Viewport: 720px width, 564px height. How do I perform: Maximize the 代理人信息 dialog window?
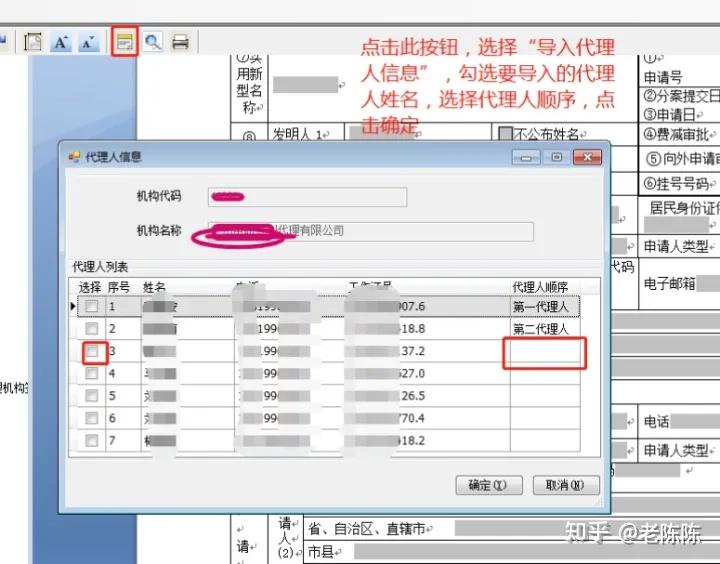[x=557, y=157]
